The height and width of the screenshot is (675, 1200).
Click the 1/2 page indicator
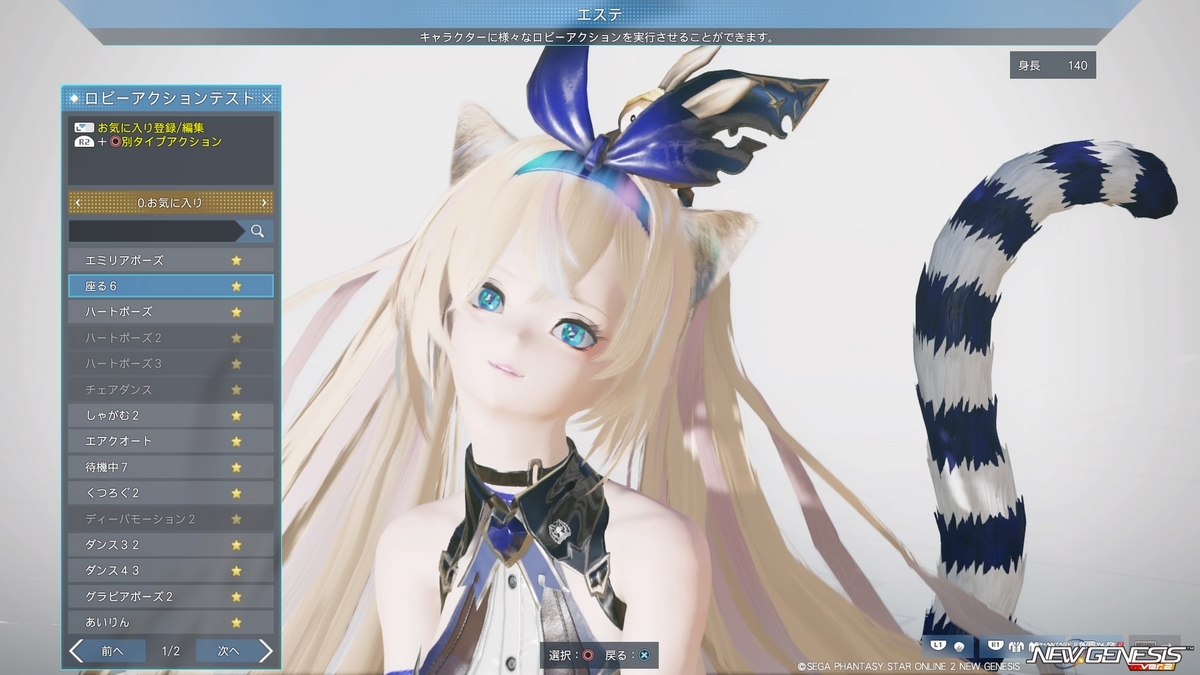pyautogui.click(x=171, y=652)
